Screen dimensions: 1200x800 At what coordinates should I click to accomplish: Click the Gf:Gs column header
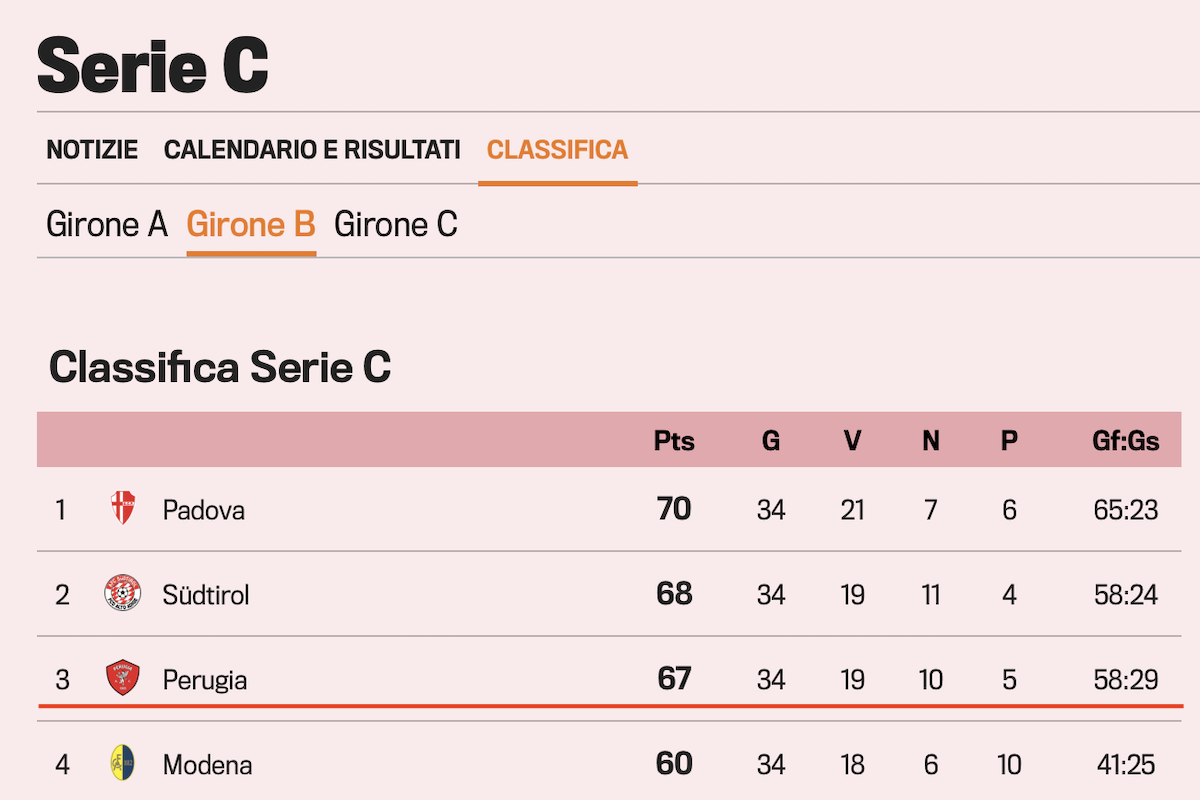pyautogui.click(x=1126, y=441)
